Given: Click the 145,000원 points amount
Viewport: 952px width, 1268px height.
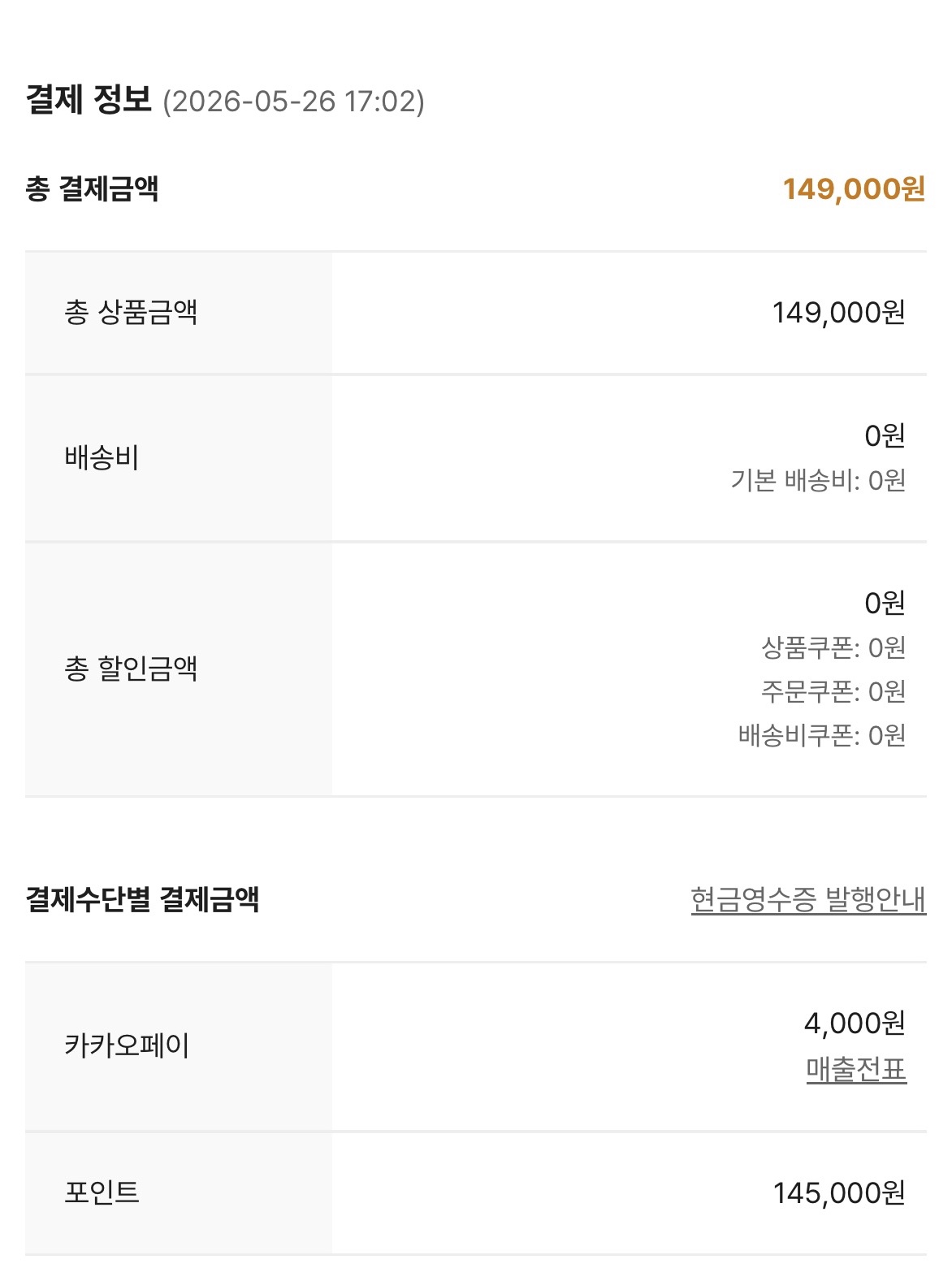Looking at the screenshot, I should pyautogui.click(x=839, y=1192).
